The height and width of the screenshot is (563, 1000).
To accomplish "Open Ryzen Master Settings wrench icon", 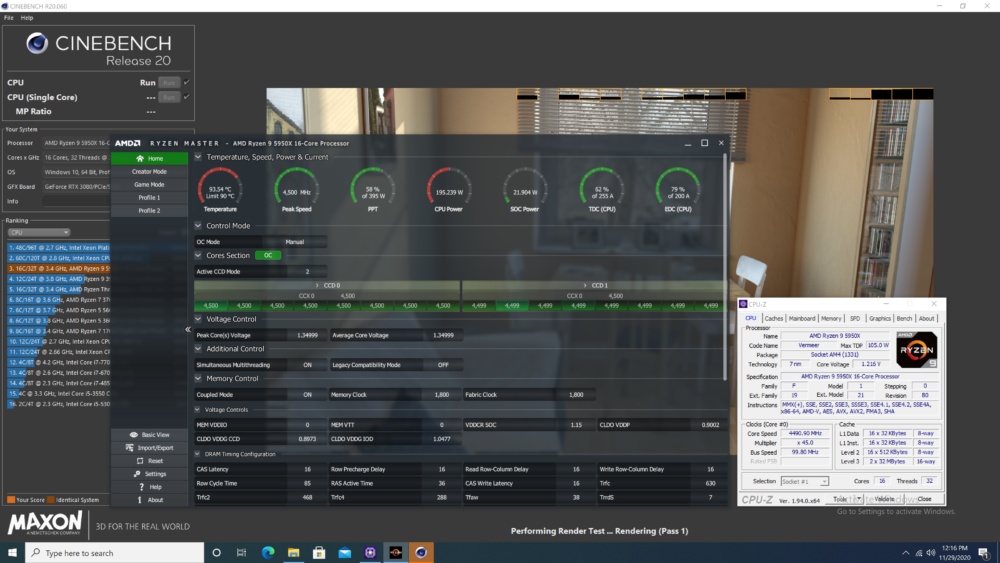I will [x=136, y=474].
